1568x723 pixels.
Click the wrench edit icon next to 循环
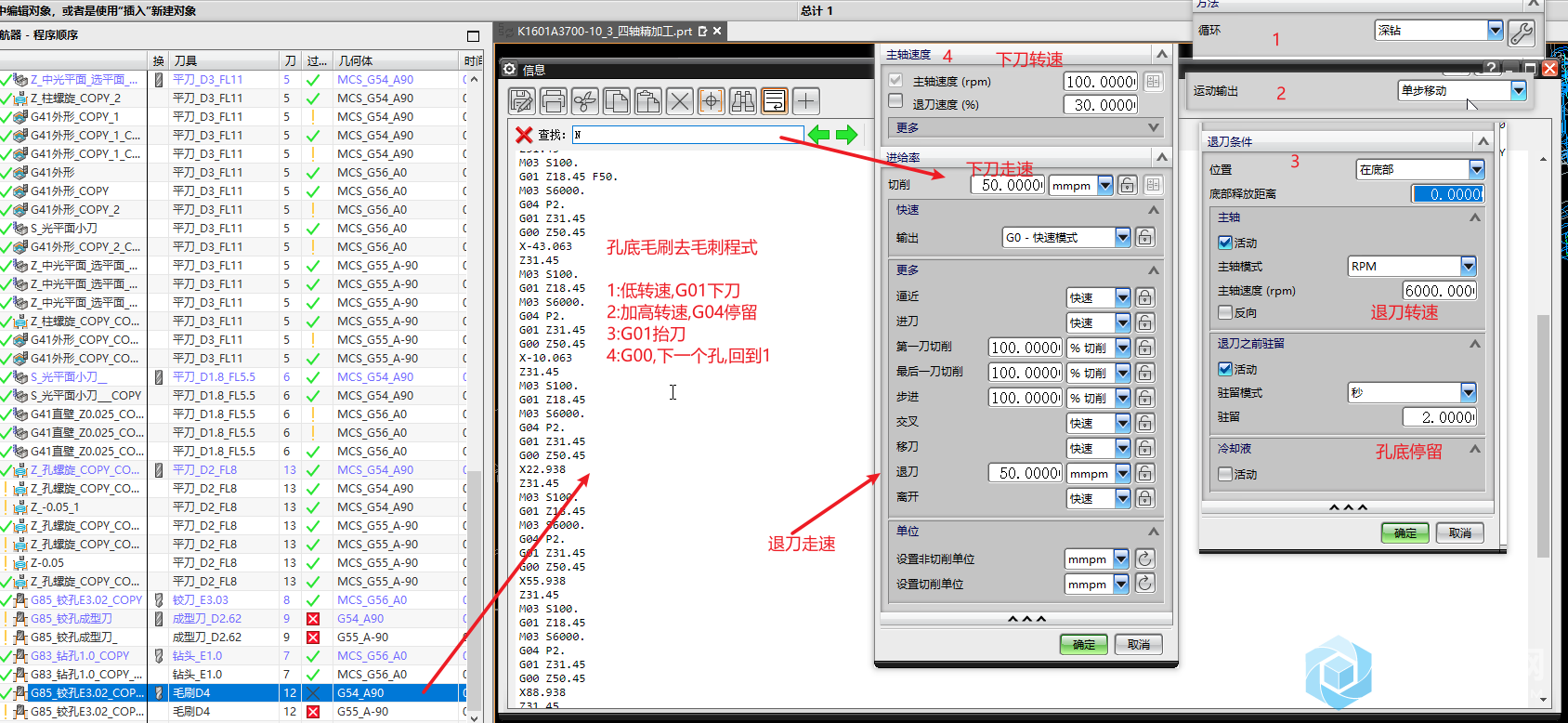click(1521, 33)
